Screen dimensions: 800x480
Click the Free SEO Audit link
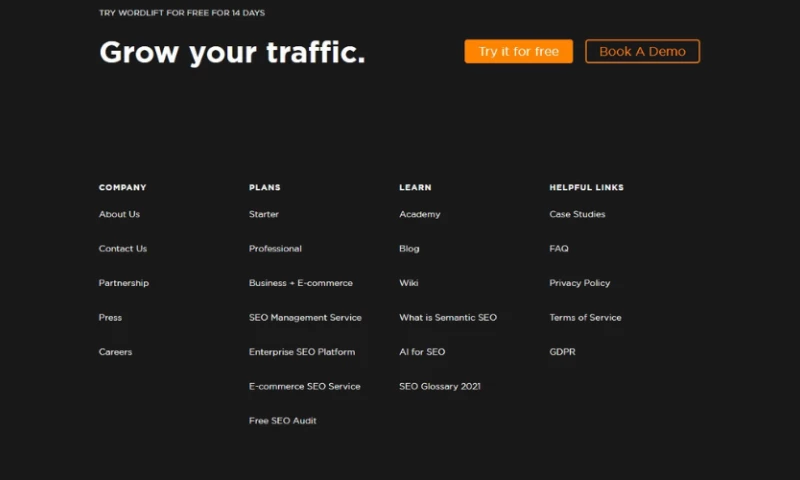point(282,421)
